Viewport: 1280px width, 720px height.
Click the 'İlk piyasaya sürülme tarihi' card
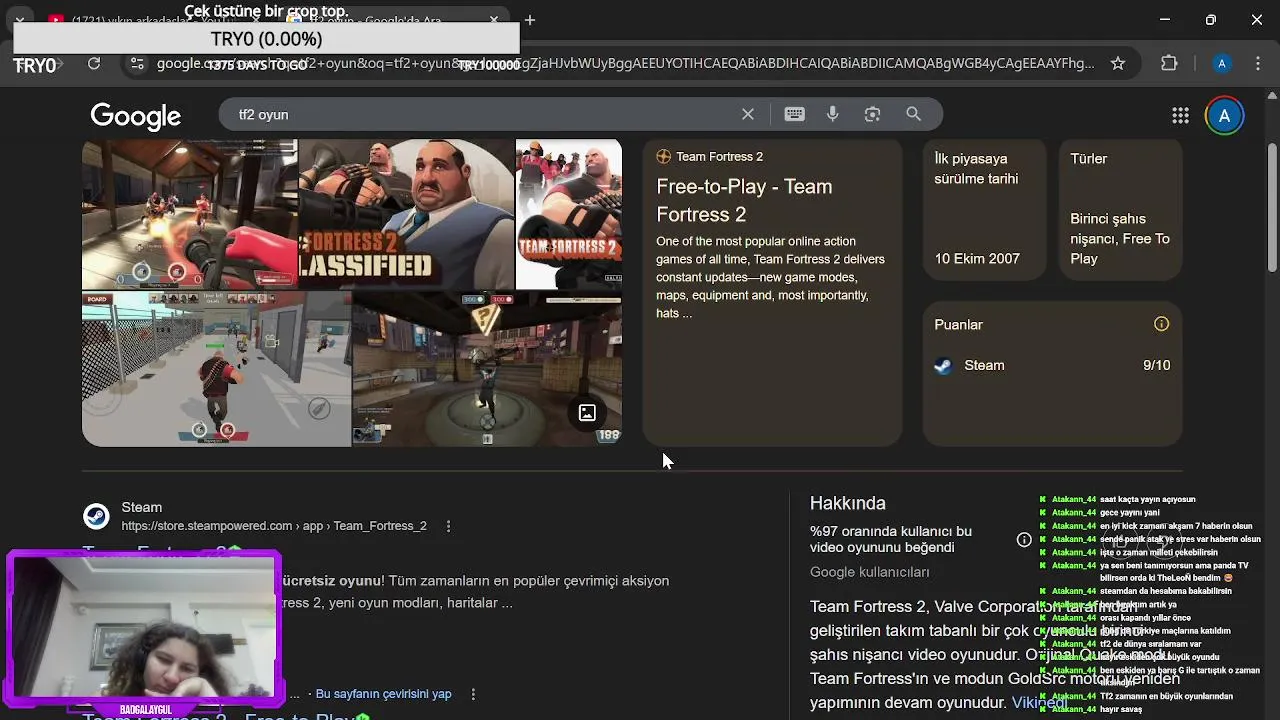point(984,209)
